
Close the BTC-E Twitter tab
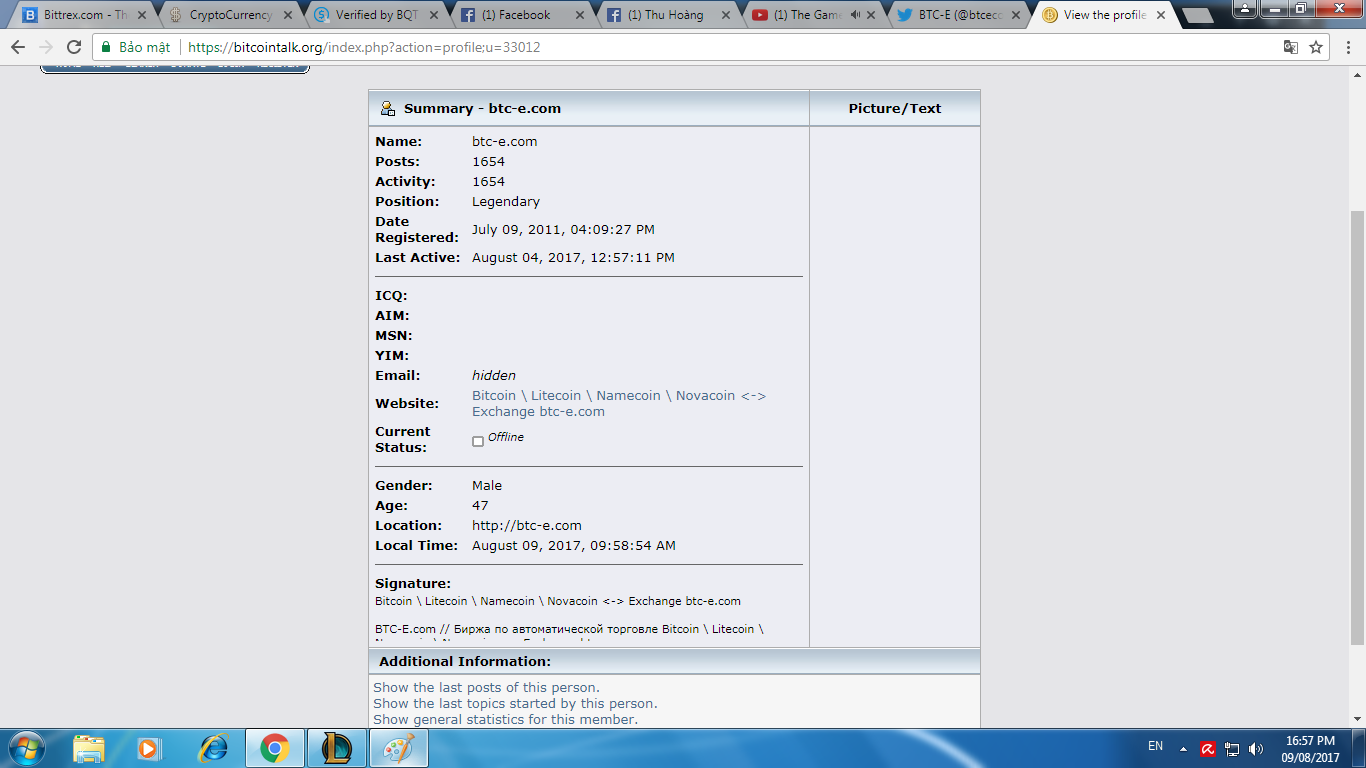coord(1018,15)
